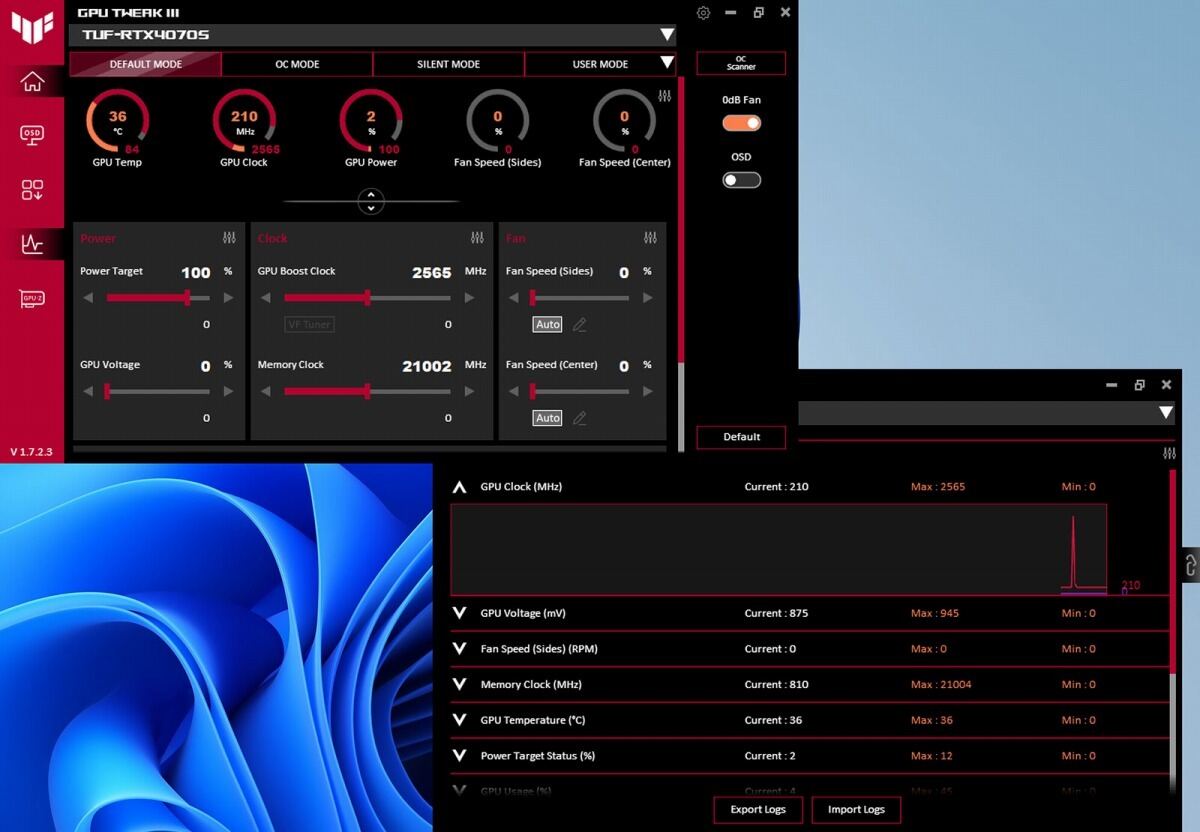Turn off the 0dB Fan switch
This screenshot has width=1200, height=832.
pos(742,123)
